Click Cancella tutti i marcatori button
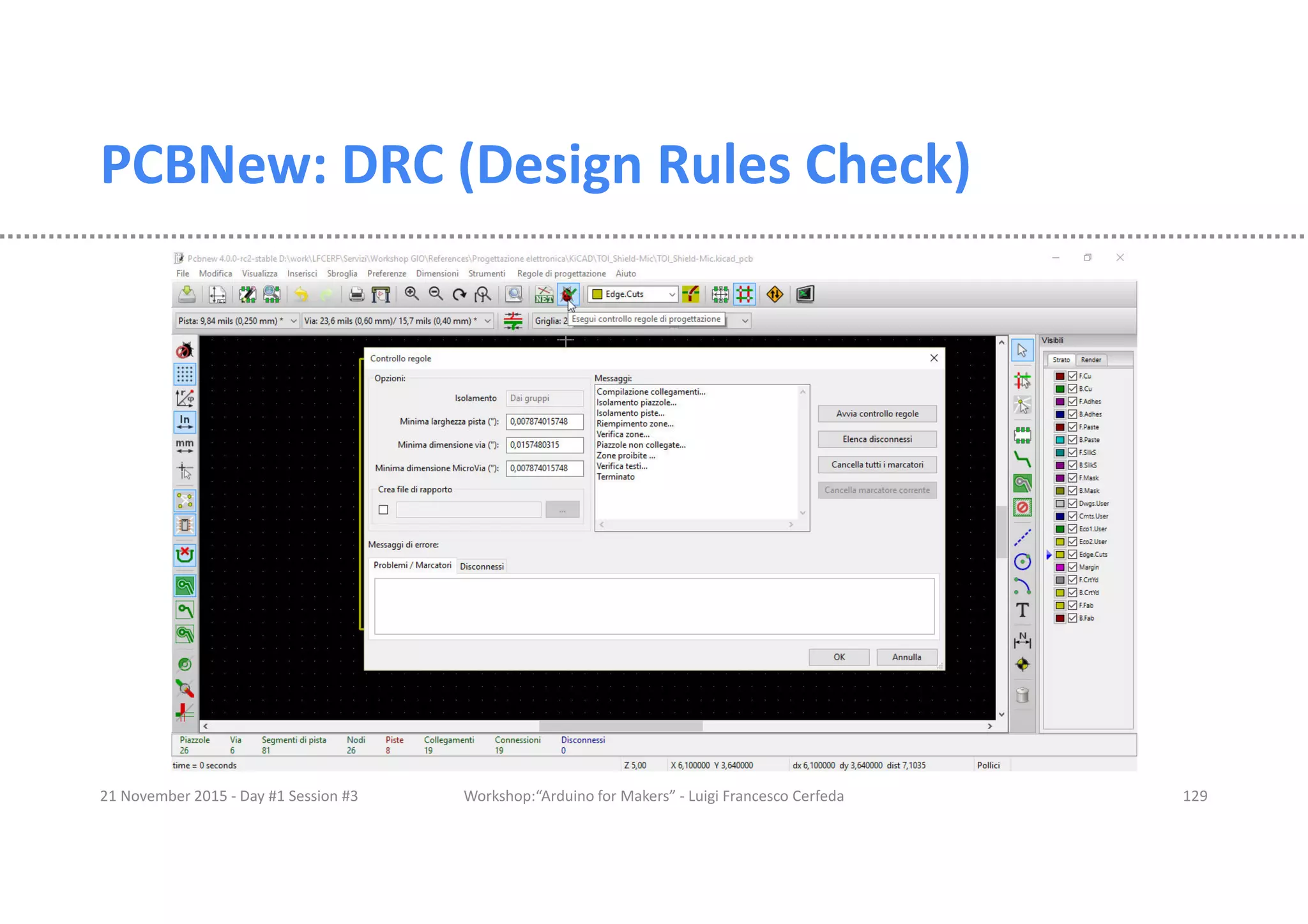Viewport: 1308px width, 924px height. (877, 465)
